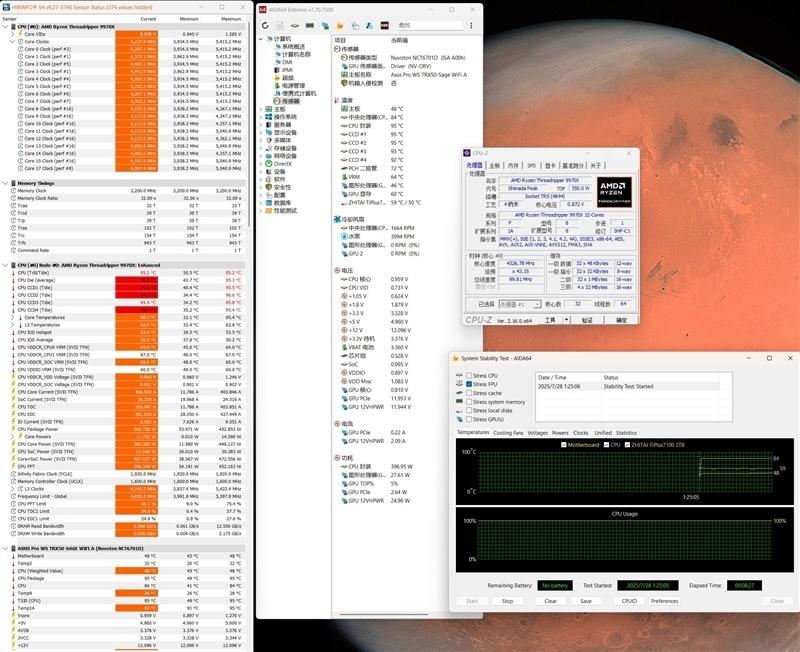Open the 处理器 #1 selection dropdown
The image size is (800, 652).
[x=521, y=304]
